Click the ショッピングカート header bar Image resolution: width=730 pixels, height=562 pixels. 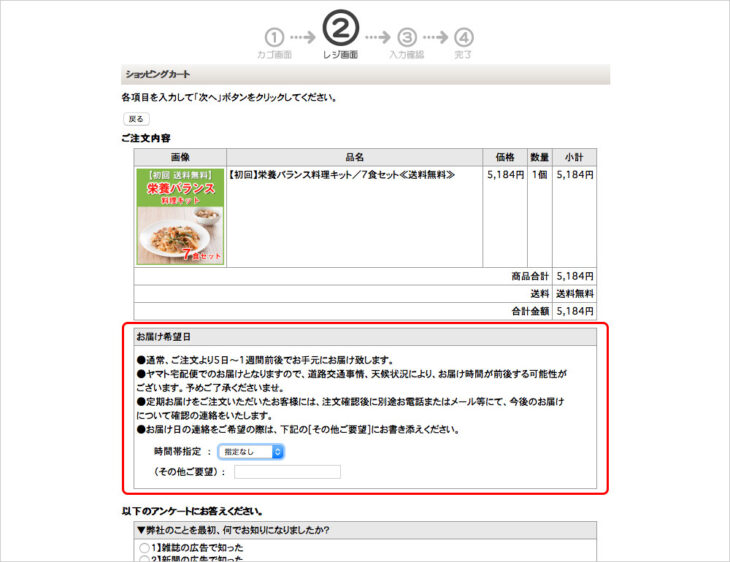coord(365,74)
